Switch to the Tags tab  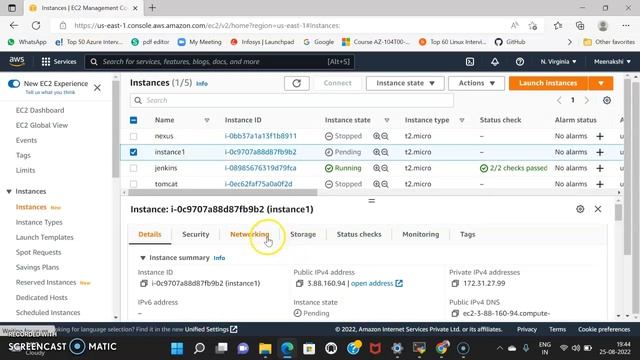(467, 234)
